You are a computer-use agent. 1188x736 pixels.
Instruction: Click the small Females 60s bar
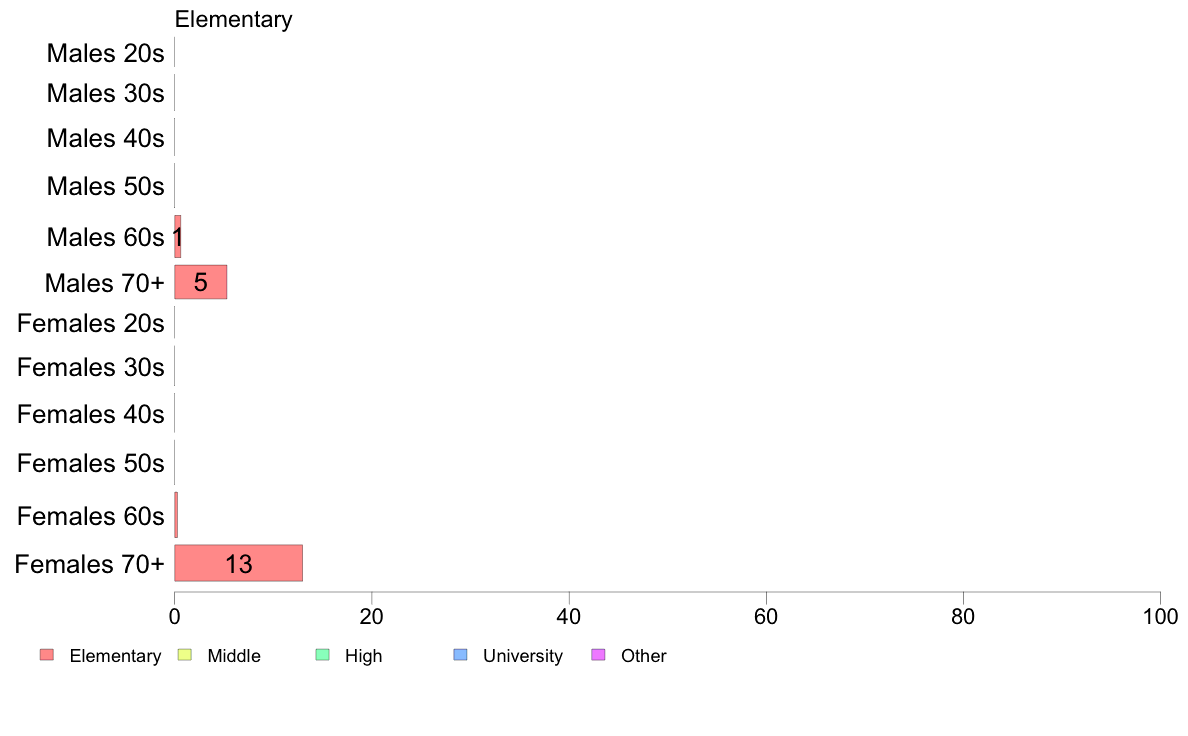coord(176,515)
